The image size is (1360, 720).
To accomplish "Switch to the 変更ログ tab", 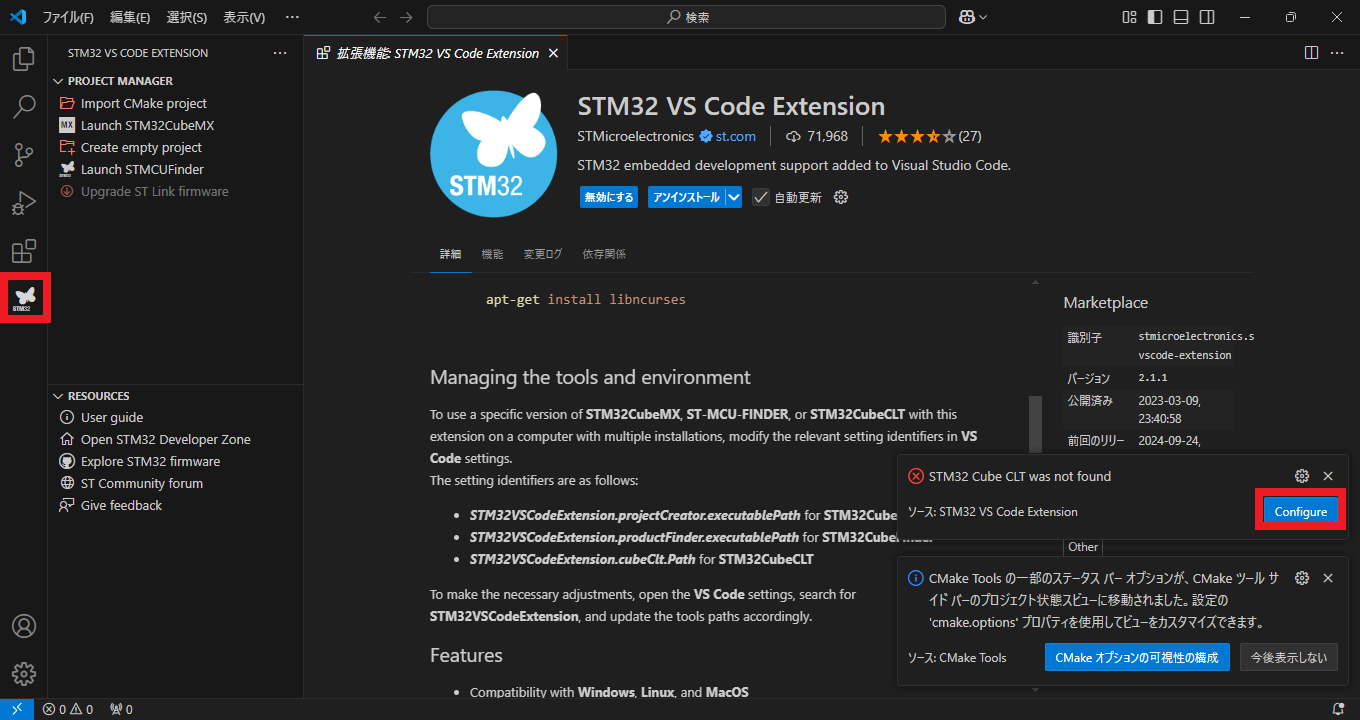I will tap(542, 254).
